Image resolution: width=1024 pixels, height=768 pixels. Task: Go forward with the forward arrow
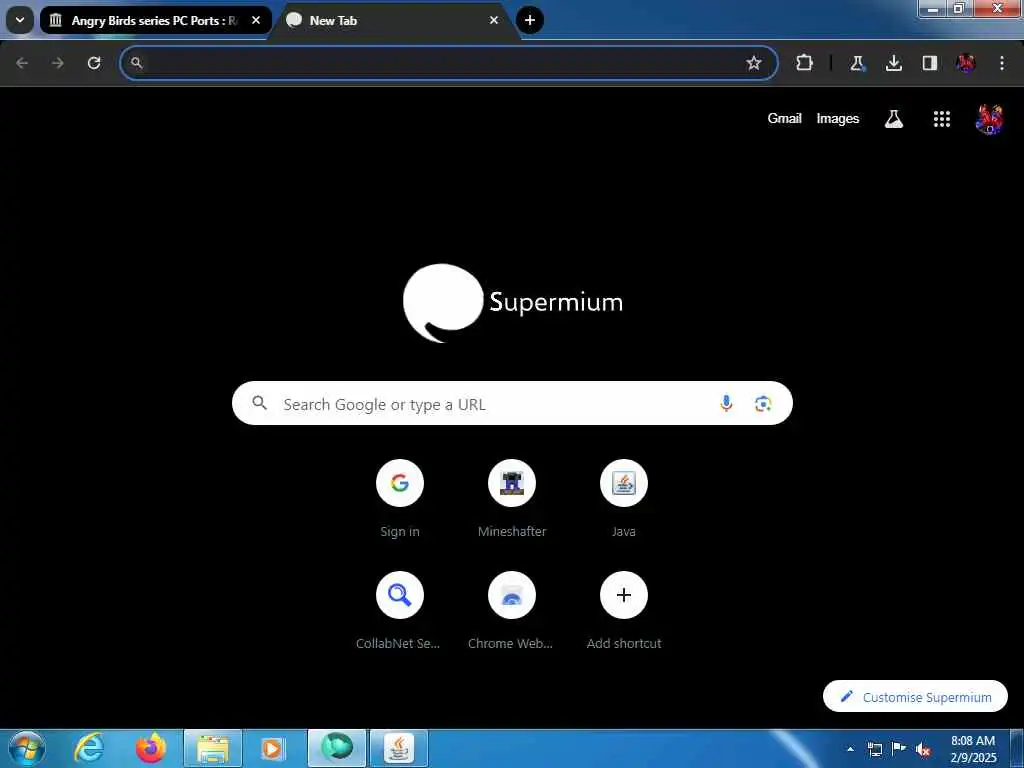tap(58, 63)
